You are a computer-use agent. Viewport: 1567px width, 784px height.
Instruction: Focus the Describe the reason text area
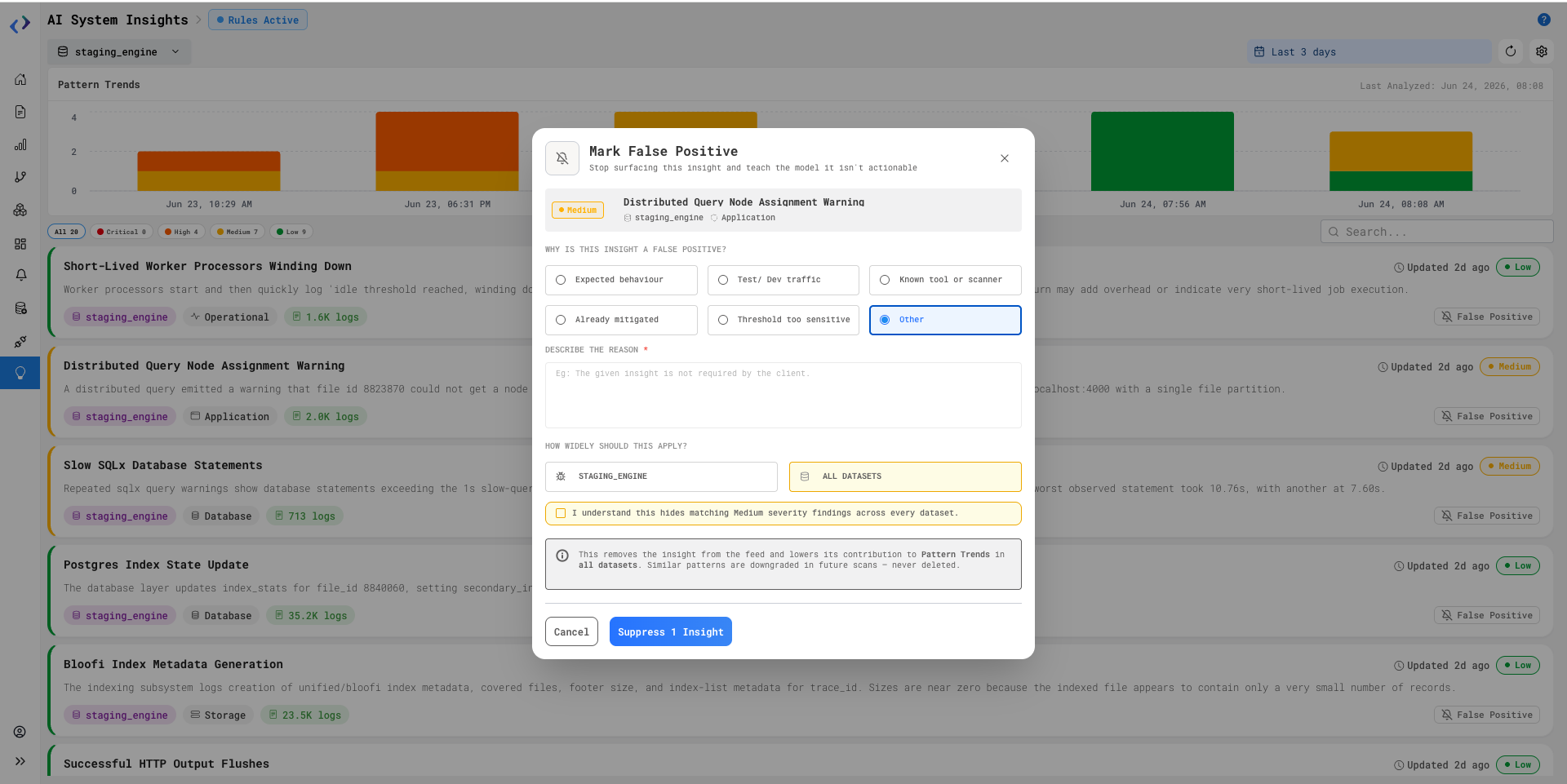(783, 395)
